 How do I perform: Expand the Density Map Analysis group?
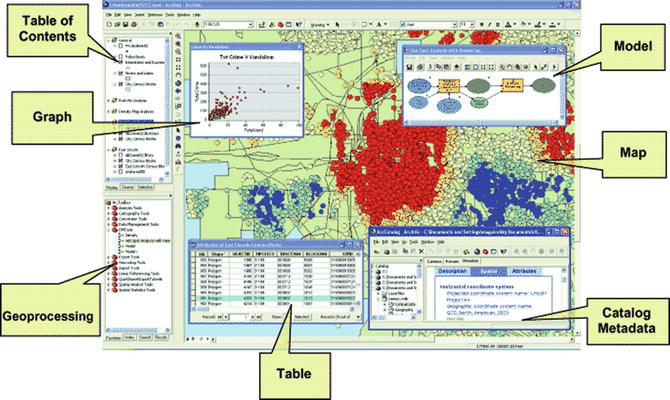[108, 112]
